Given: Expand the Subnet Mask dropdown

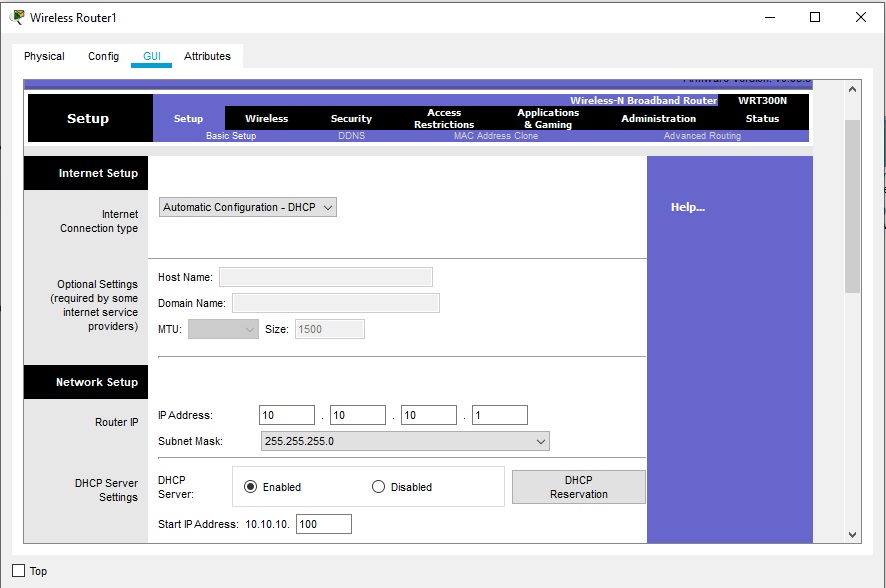Looking at the screenshot, I should click(405, 441).
